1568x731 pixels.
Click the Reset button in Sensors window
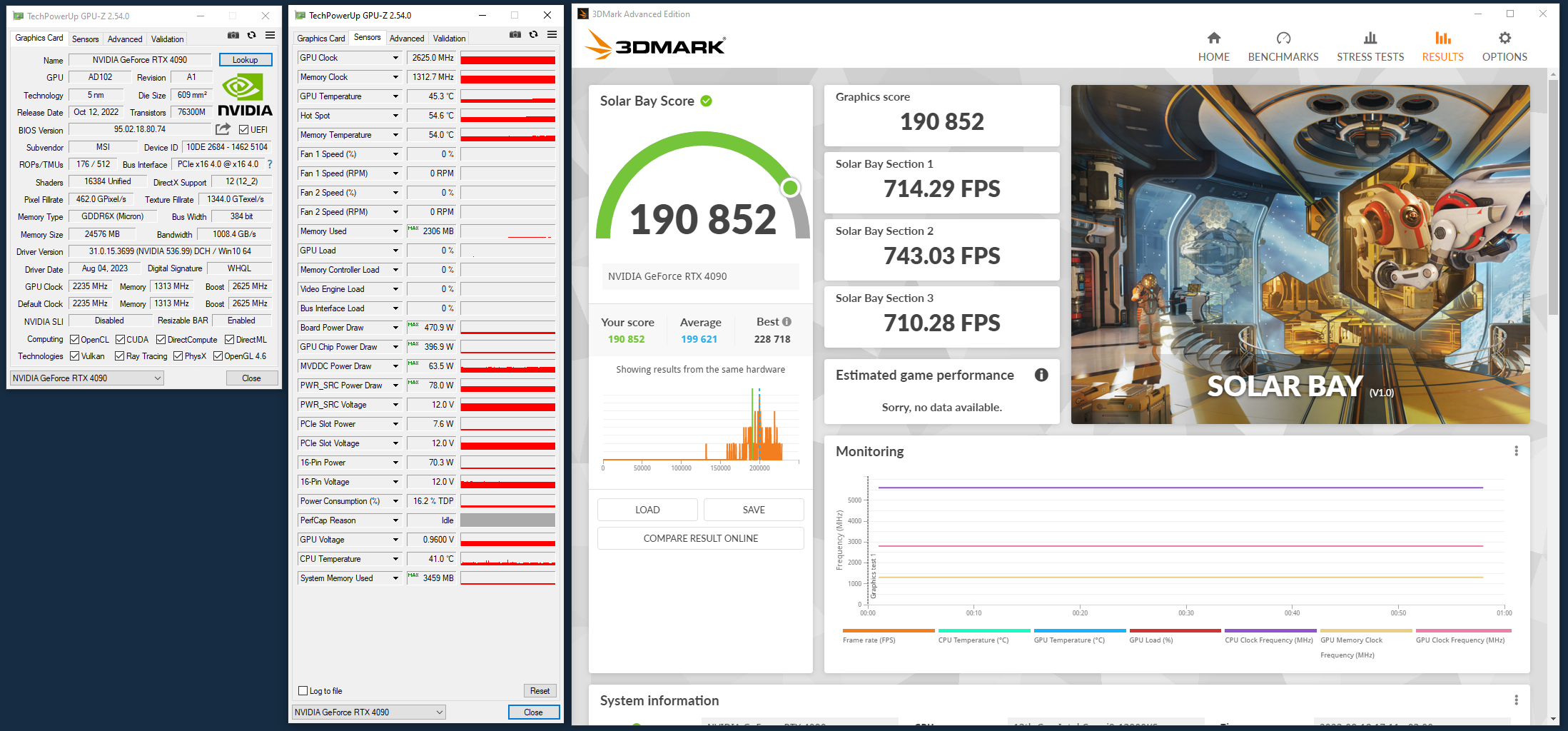point(540,691)
